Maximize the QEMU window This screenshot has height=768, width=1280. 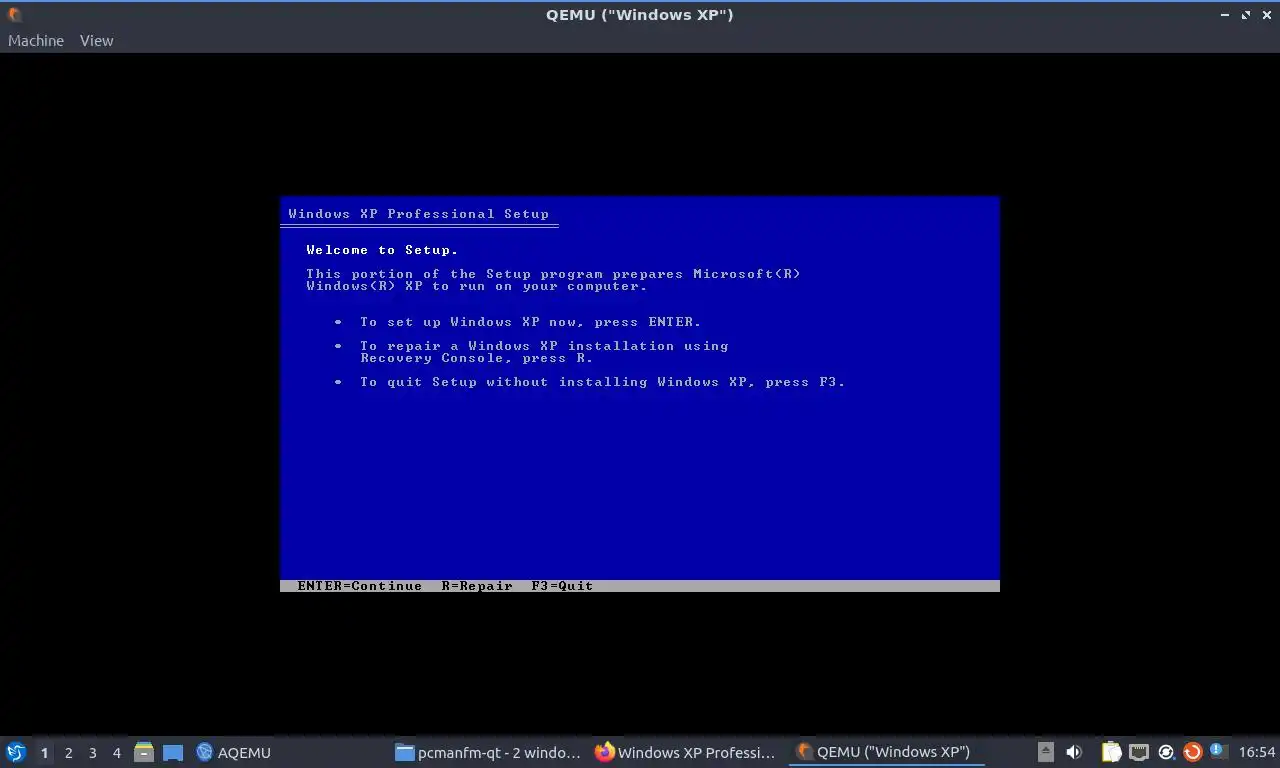1246,15
